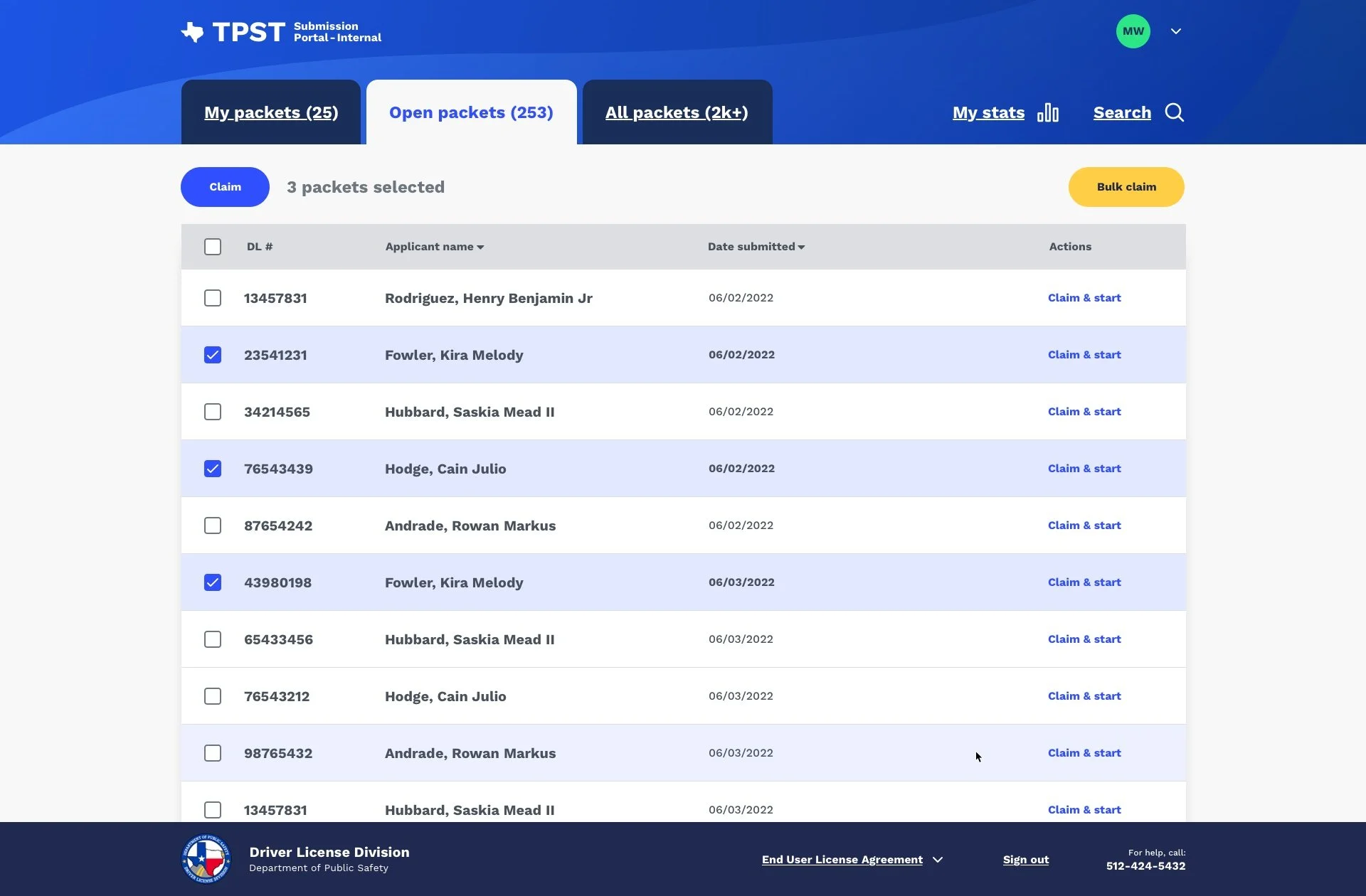Click the Bulk claim button
The height and width of the screenshot is (896, 1366).
1126,186
